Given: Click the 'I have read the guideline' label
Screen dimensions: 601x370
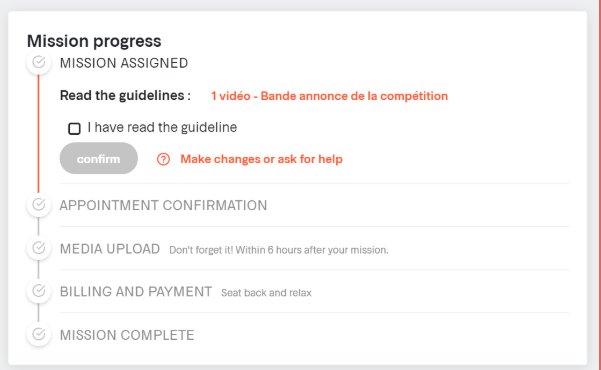Looking at the screenshot, I should (162, 127).
